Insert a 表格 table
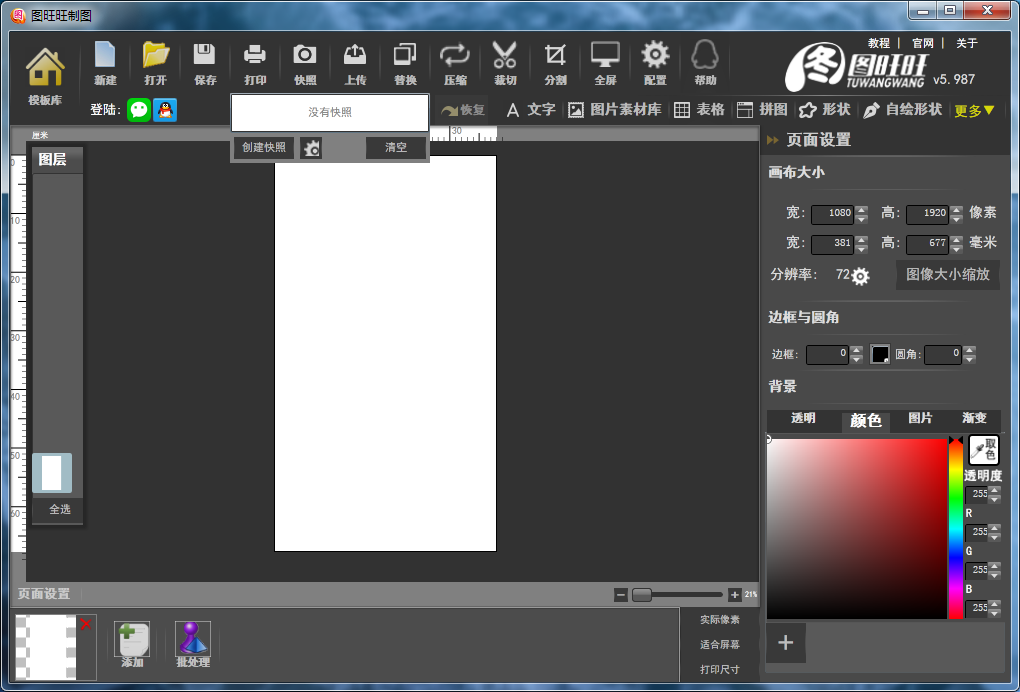This screenshot has width=1020, height=692. point(699,110)
